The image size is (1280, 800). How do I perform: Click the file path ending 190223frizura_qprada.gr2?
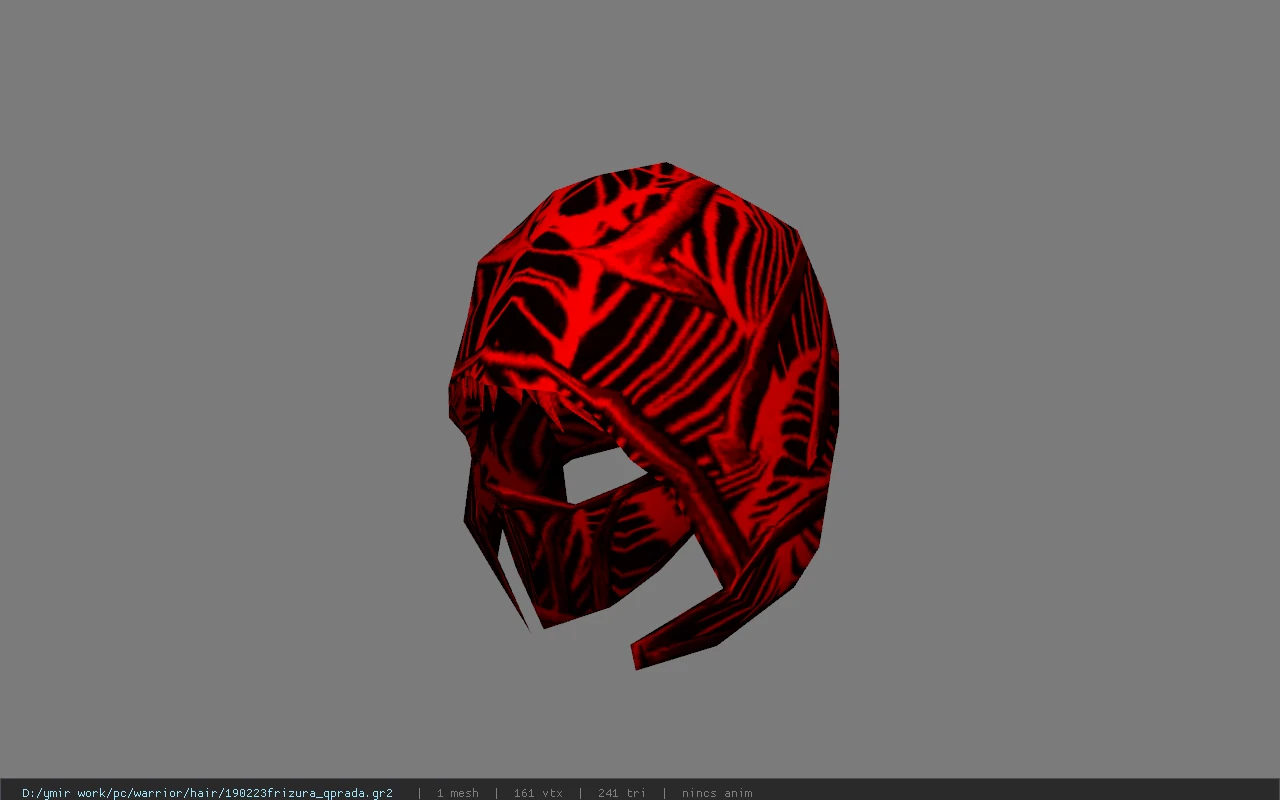pyautogui.click(x=207, y=793)
